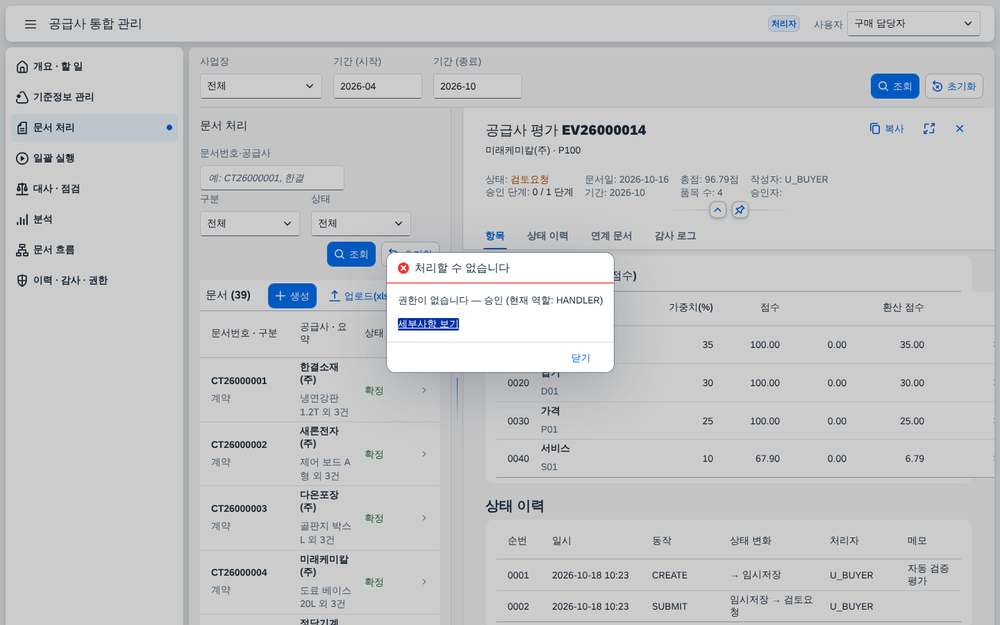Image resolution: width=1000 pixels, height=625 pixels.
Task: Click item row 0030 가격
Action: coord(745,421)
